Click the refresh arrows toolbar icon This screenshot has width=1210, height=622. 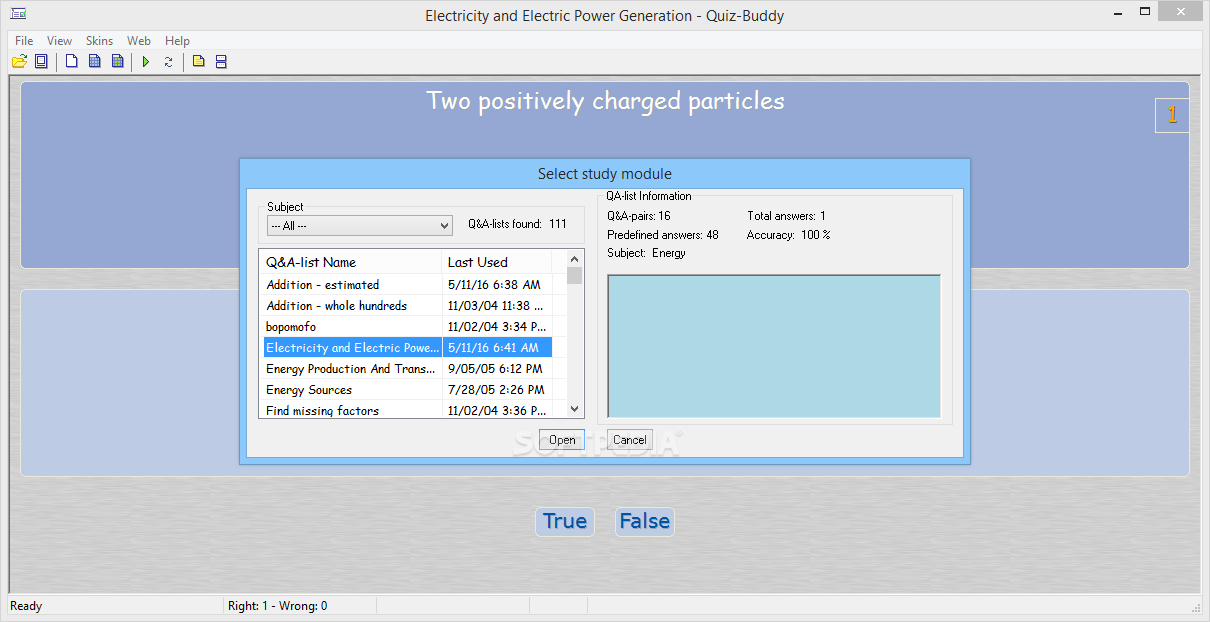point(168,62)
